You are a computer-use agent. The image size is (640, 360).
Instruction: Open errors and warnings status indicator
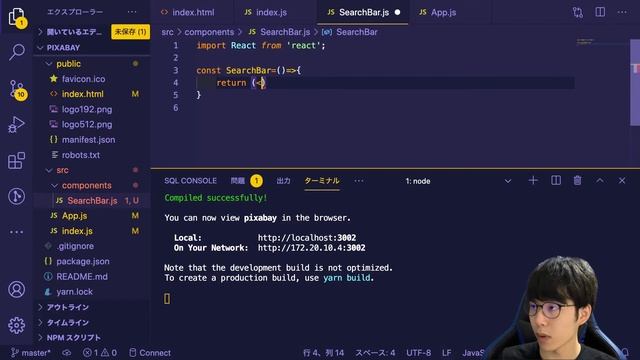click(100, 353)
